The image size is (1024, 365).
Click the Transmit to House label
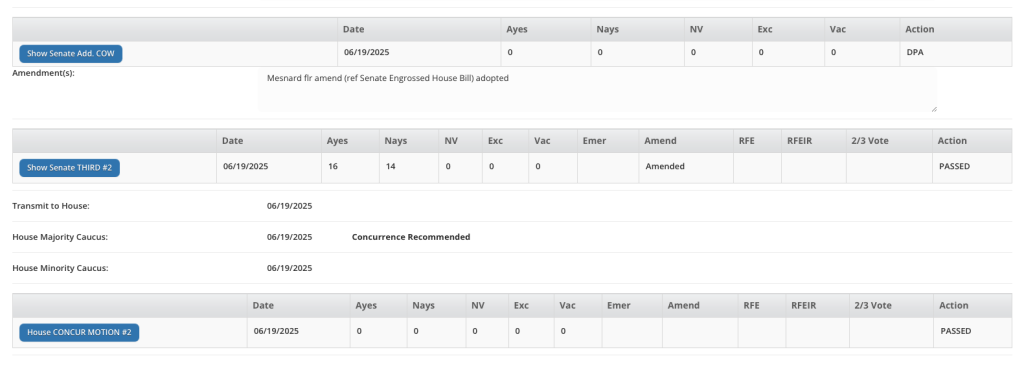coord(51,206)
